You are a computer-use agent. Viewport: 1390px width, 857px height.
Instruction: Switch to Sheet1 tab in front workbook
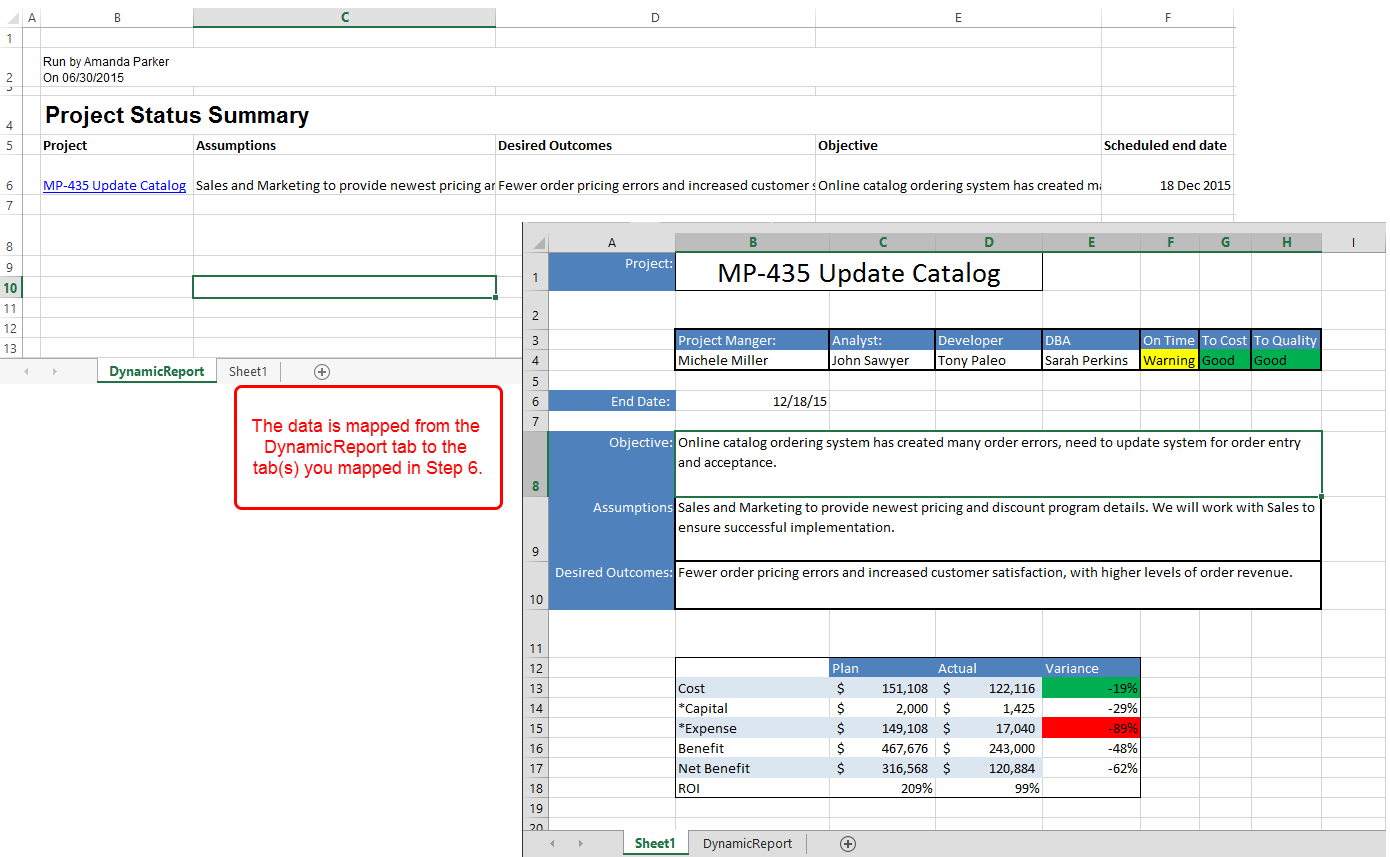tap(655, 844)
